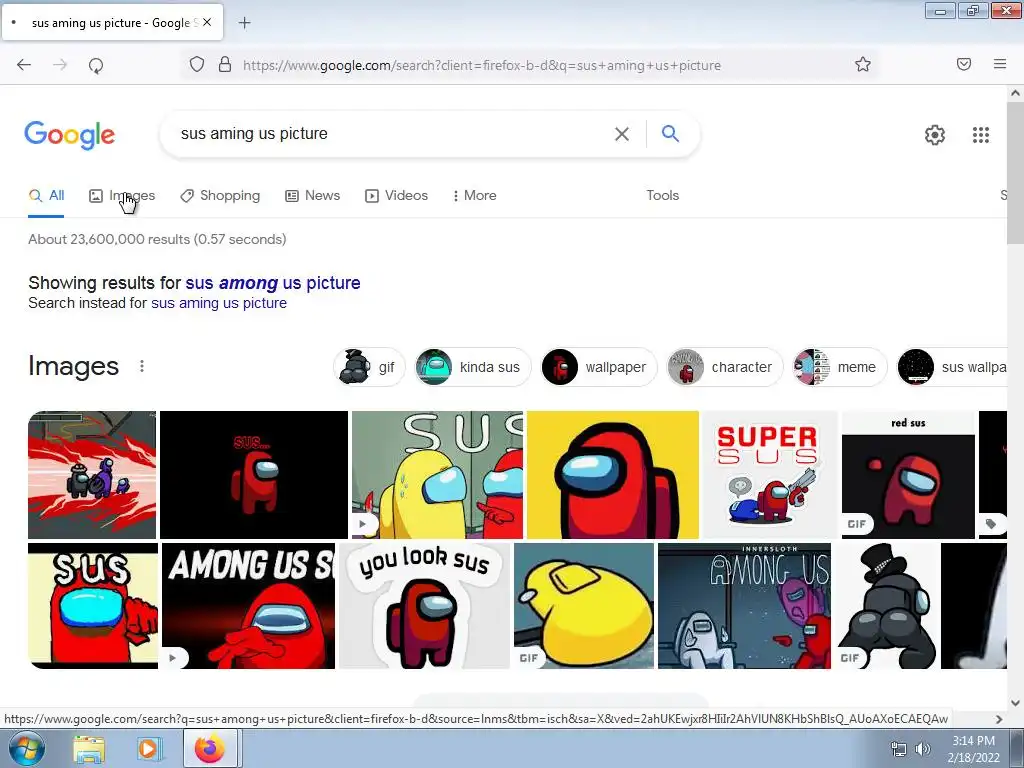Open Google settings gear
This screenshot has height=768, width=1024.
pos(935,135)
